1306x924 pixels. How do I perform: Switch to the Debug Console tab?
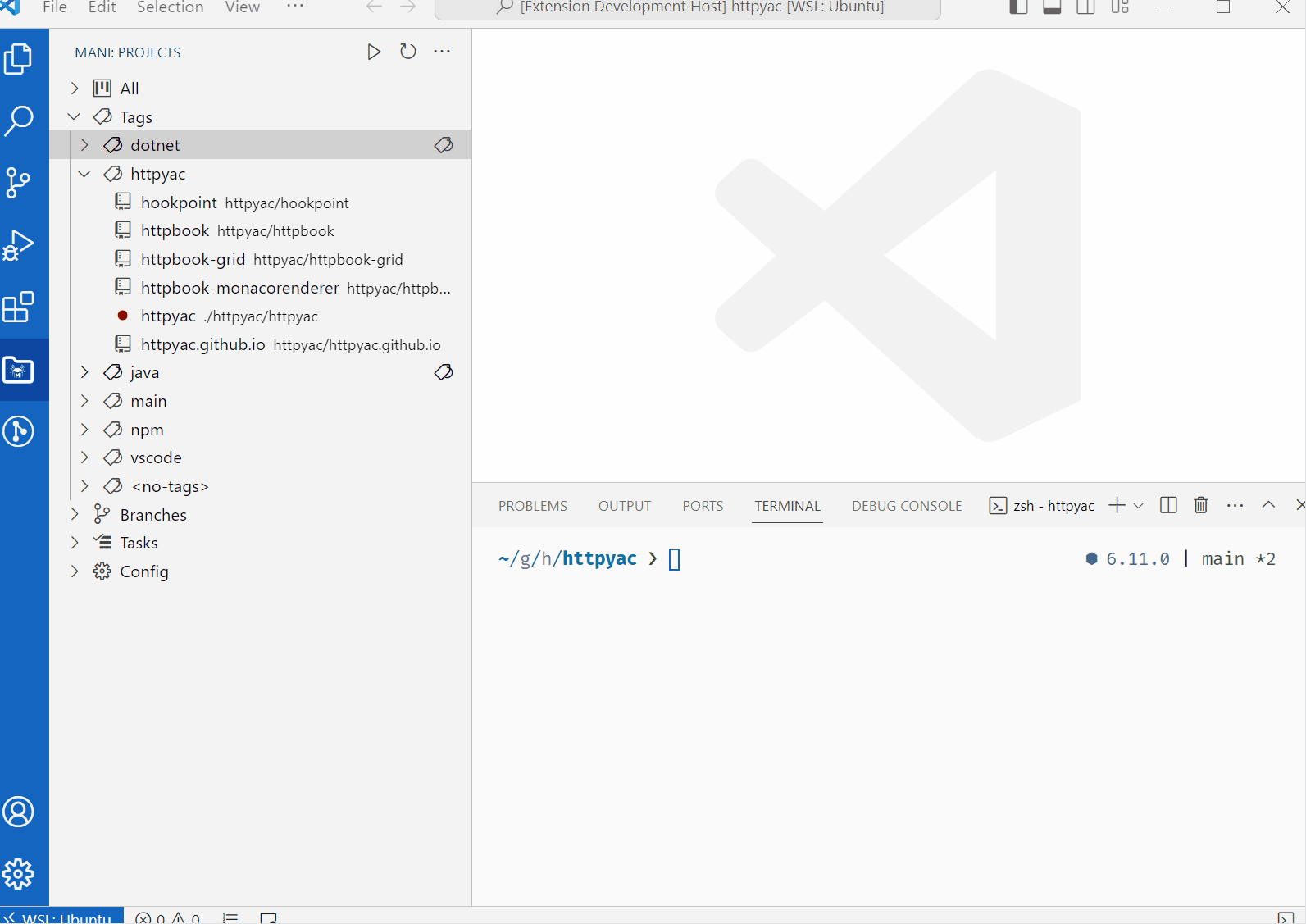pyautogui.click(x=907, y=506)
